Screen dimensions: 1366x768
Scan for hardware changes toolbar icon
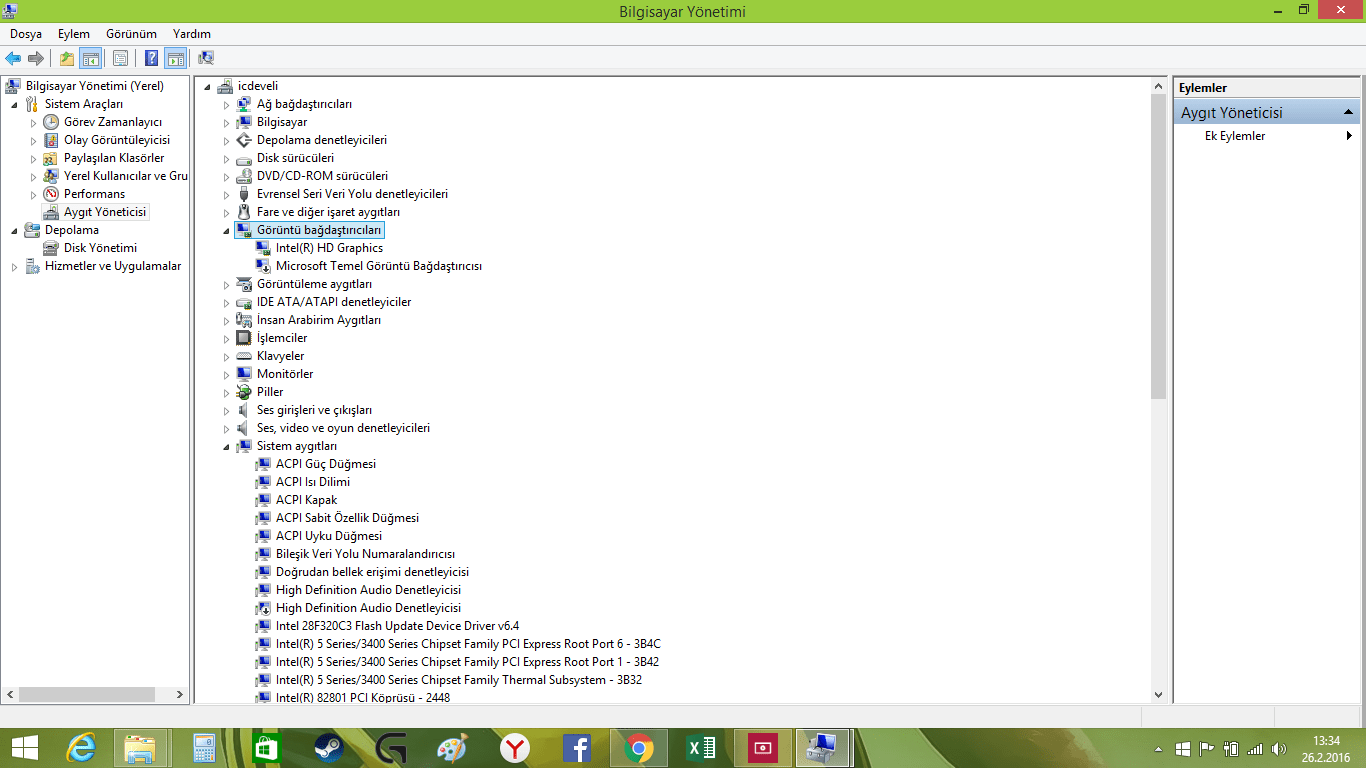coord(206,58)
